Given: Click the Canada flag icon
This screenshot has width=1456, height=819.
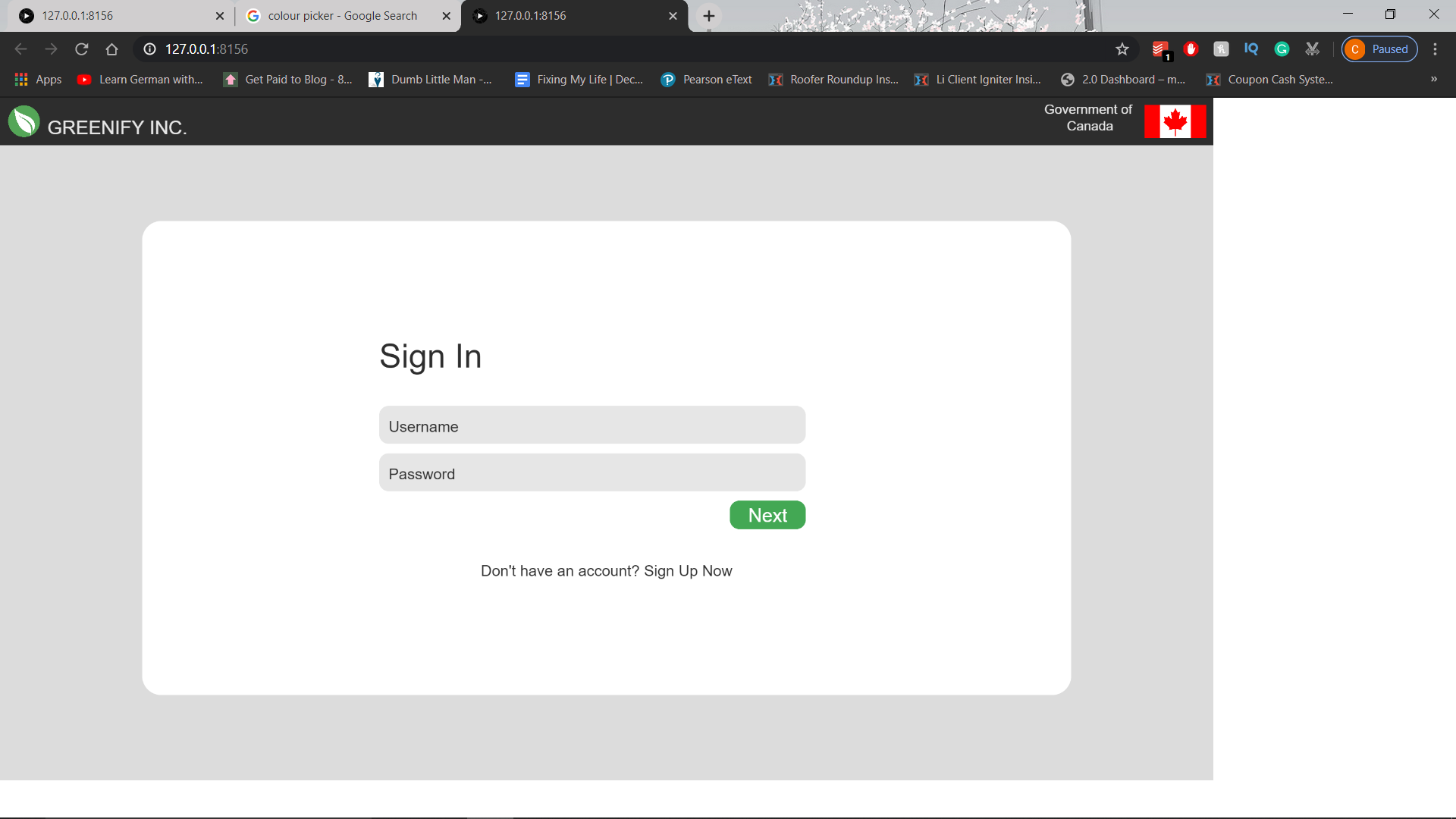Looking at the screenshot, I should 1175,121.
